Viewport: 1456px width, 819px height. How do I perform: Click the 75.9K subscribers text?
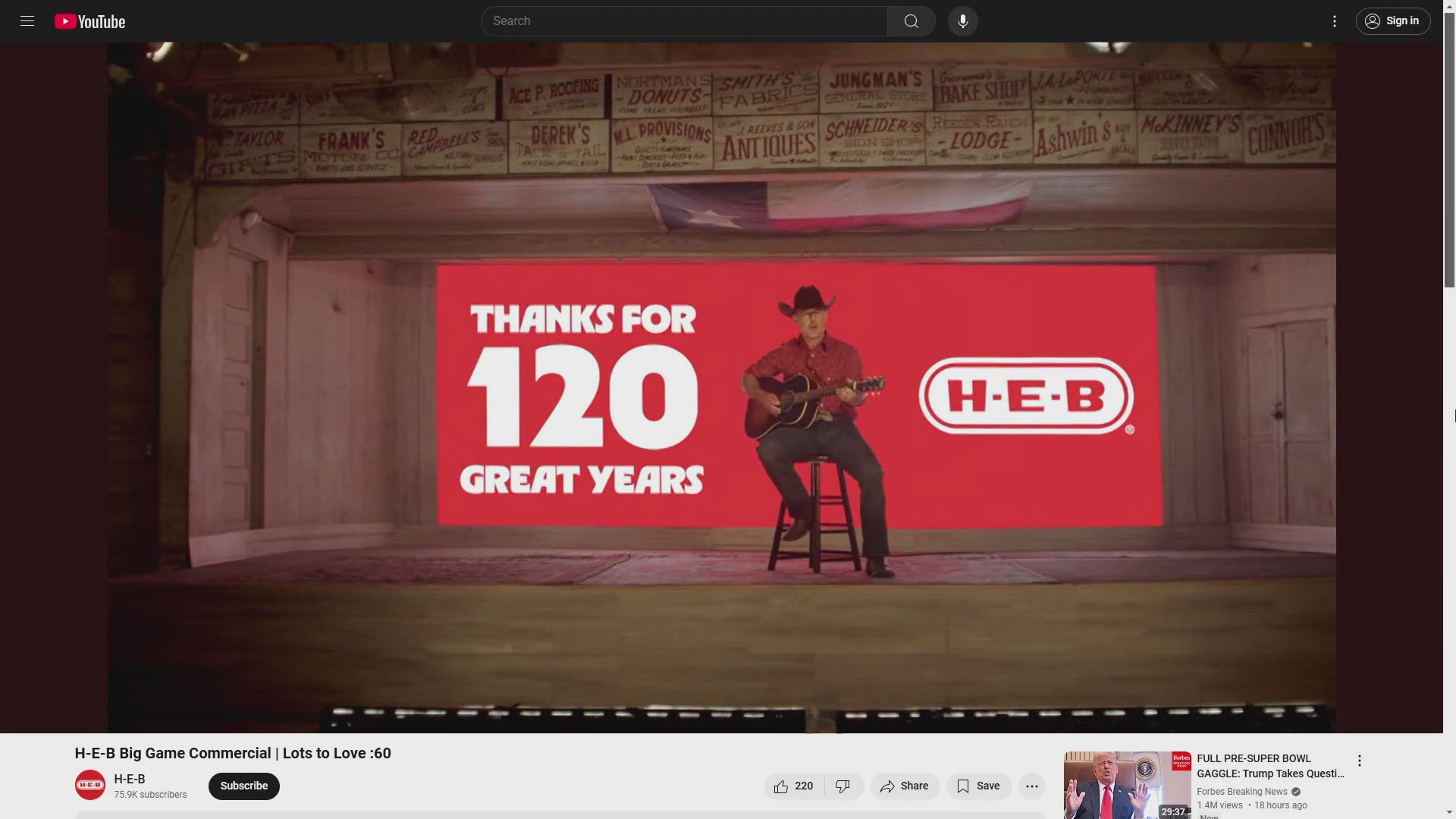(150, 795)
